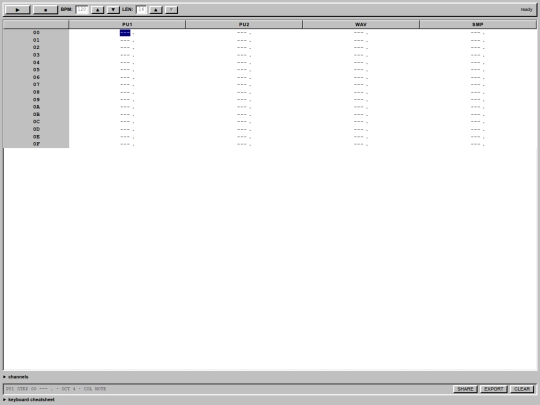The height and width of the screenshot is (405, 540).
Task: Select the PU2 note cell in row 06
Action: 242,77
